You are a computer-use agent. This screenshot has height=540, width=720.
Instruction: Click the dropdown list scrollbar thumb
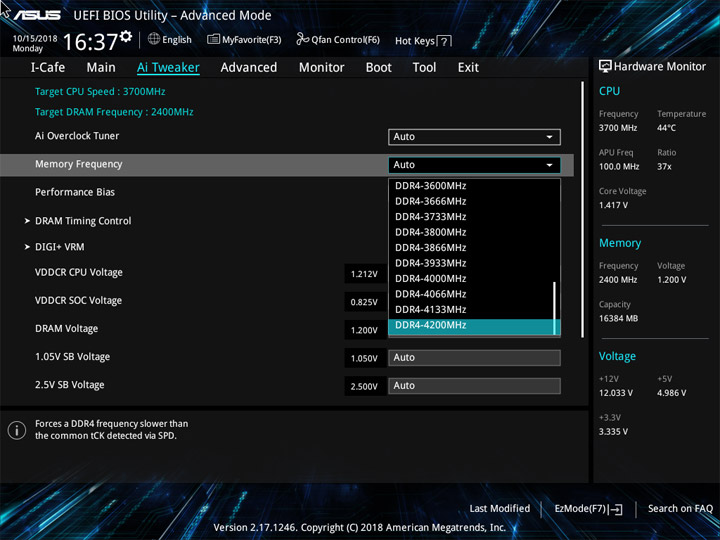click(555, 308)
